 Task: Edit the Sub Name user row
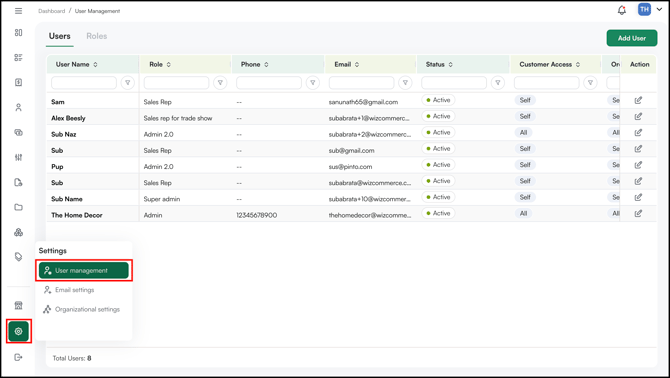638,197
